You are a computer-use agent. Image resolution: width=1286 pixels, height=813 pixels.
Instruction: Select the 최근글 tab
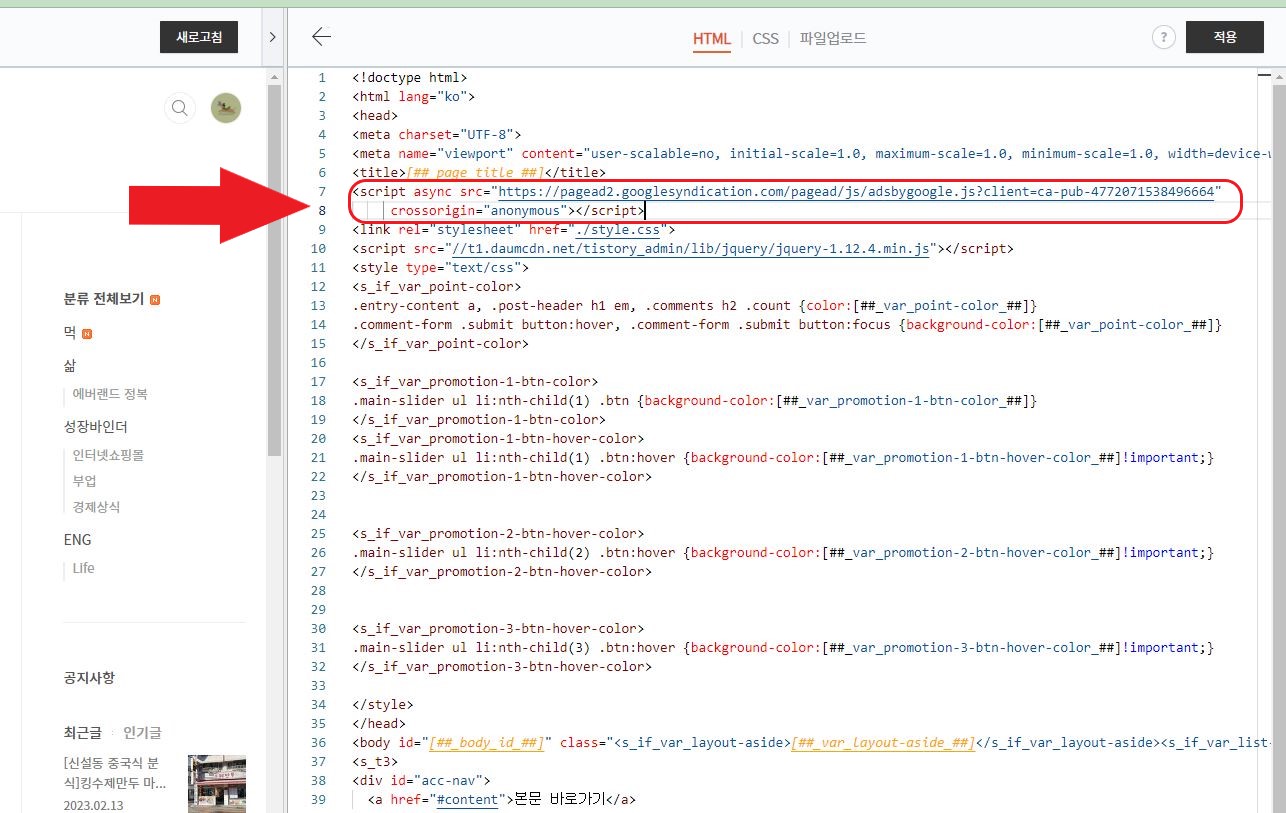point(83,733)
